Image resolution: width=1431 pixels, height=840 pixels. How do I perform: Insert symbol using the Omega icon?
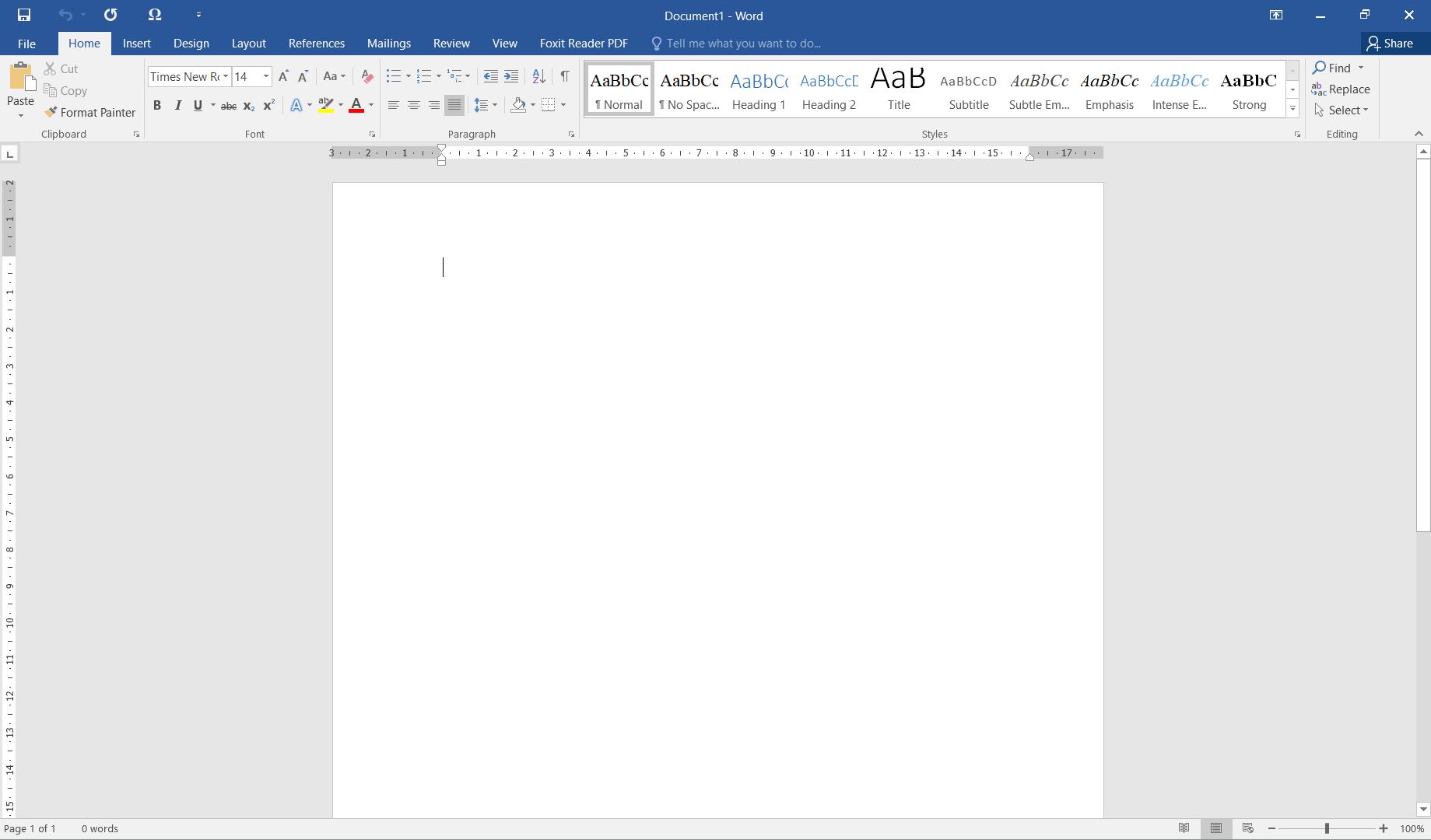tap(154, 15)
